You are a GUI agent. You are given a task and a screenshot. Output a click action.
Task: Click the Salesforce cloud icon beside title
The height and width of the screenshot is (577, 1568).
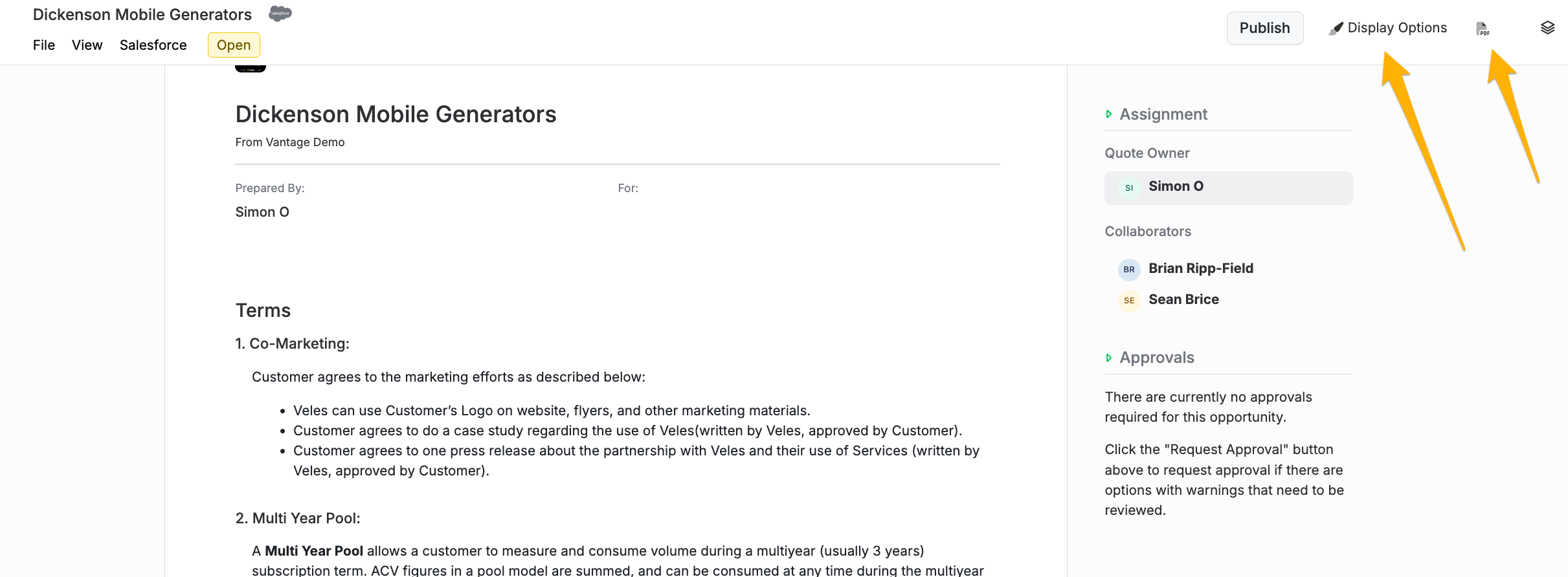click(x=280, y=14)
